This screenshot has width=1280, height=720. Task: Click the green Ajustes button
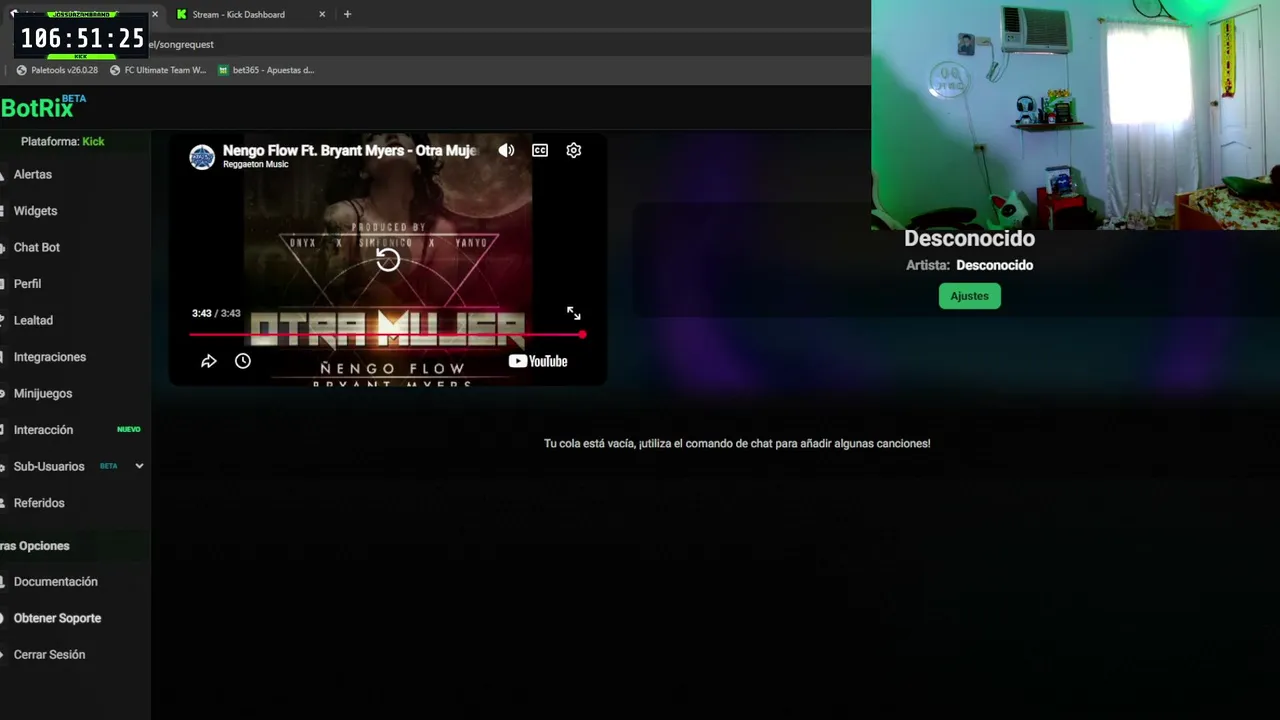969,296
